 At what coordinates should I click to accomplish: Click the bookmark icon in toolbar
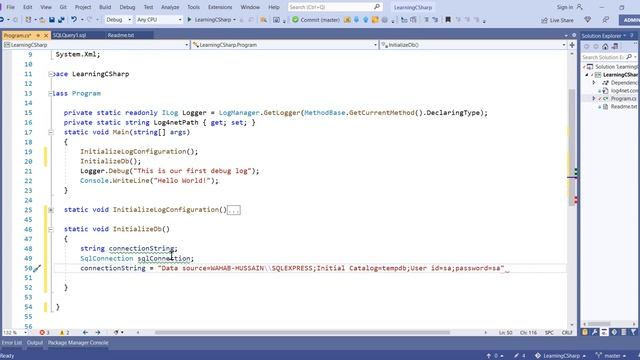pyautogui.click(x=448, y=20)
